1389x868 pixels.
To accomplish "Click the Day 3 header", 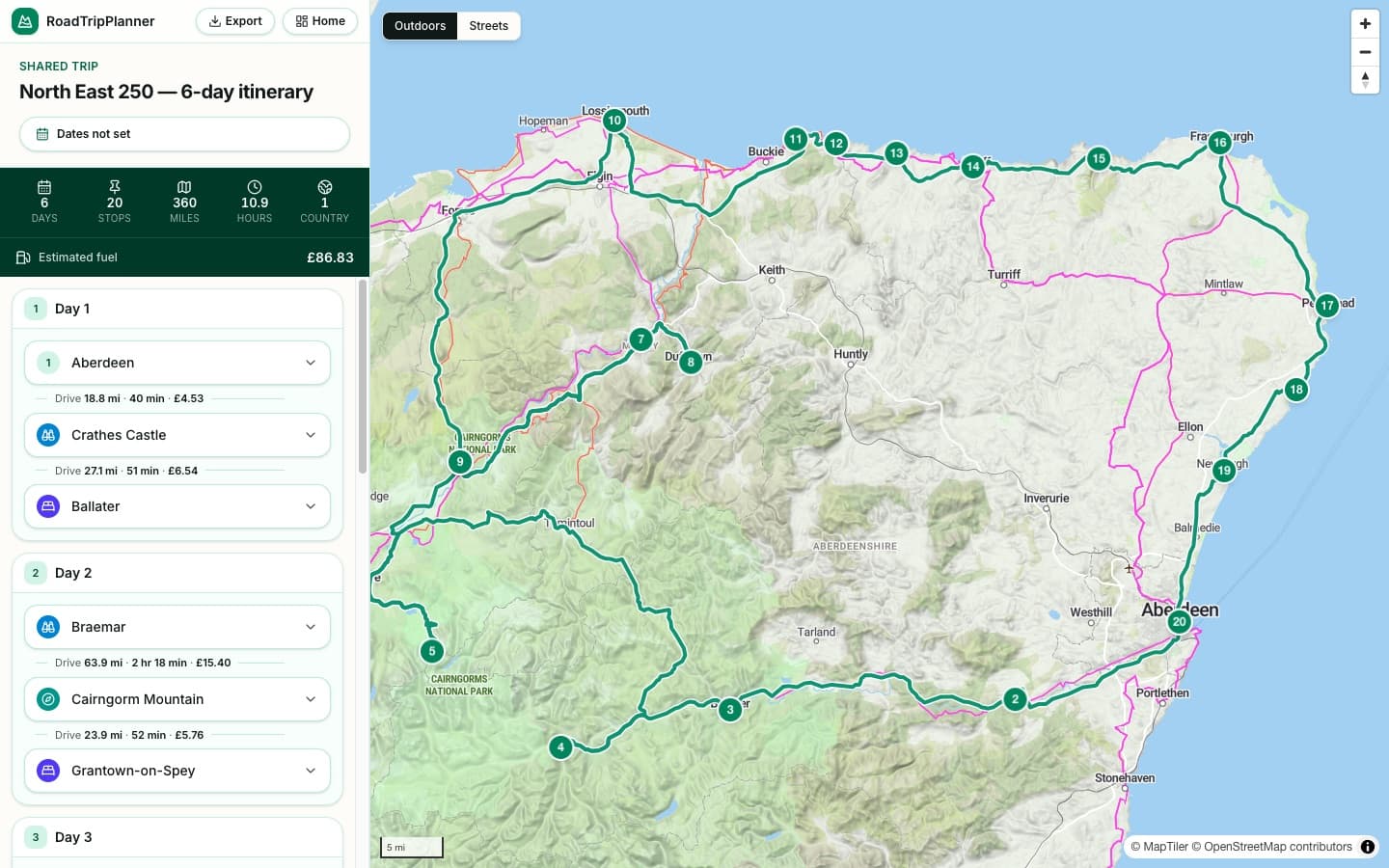I will pyautogui.click(x=177, y=837).
